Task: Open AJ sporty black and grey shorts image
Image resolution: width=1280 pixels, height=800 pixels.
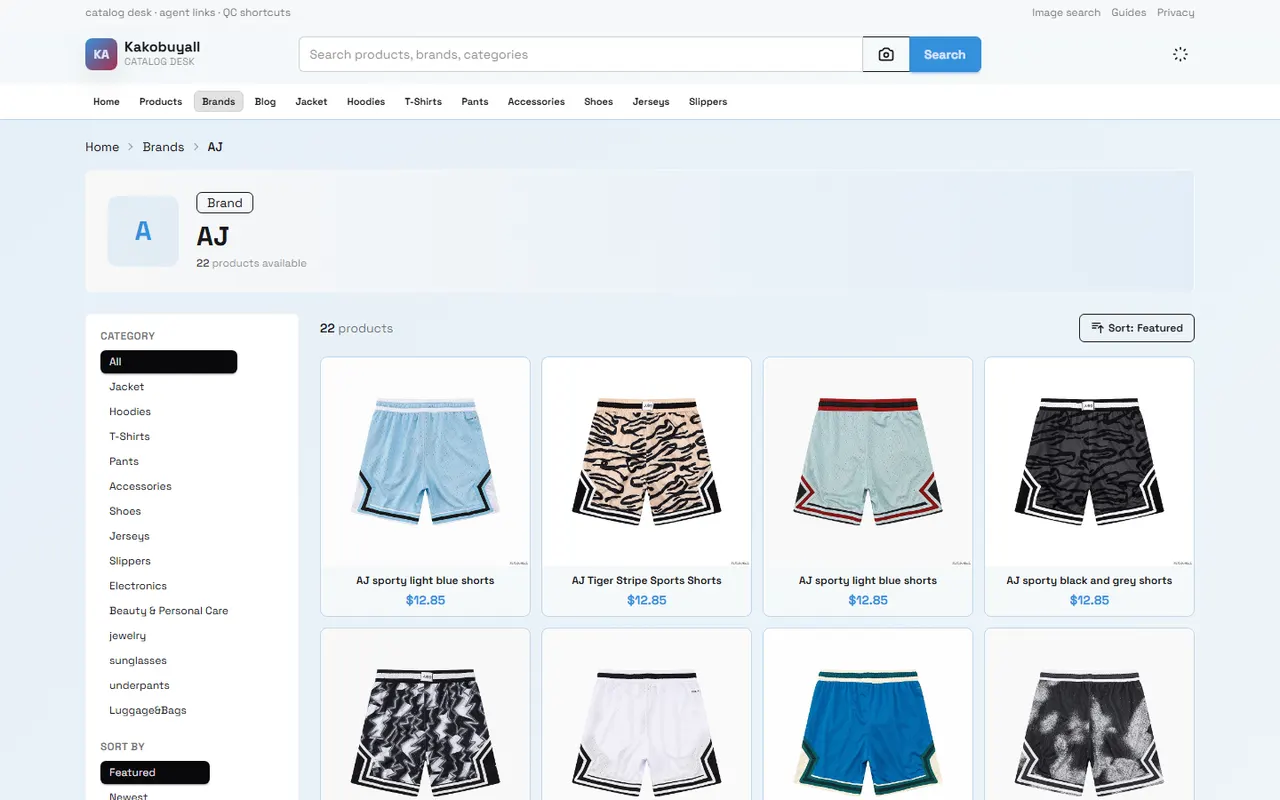Action: click(1089, 462)
